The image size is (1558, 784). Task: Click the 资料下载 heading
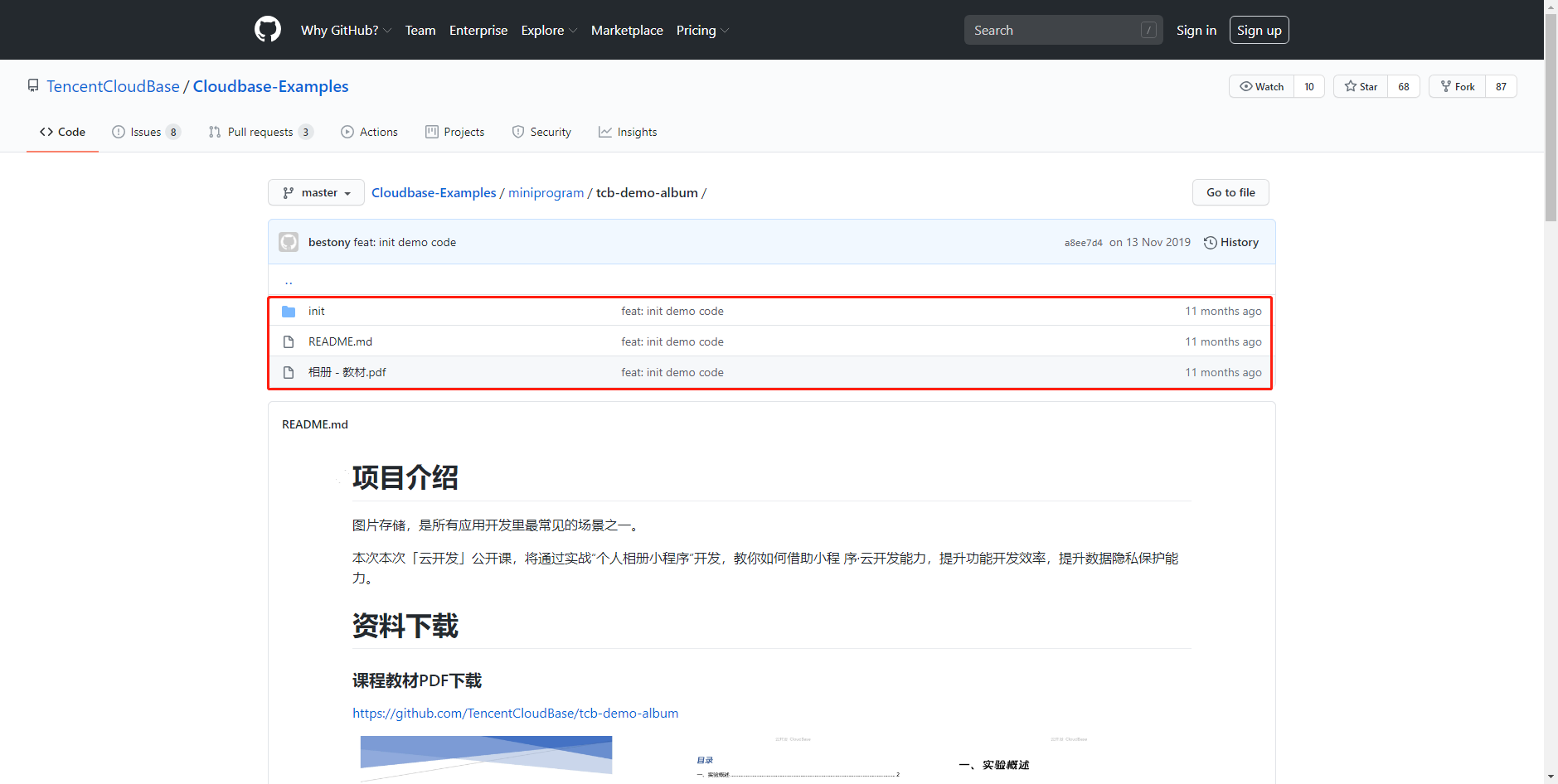pyautogui.click(x=405, y=626)
